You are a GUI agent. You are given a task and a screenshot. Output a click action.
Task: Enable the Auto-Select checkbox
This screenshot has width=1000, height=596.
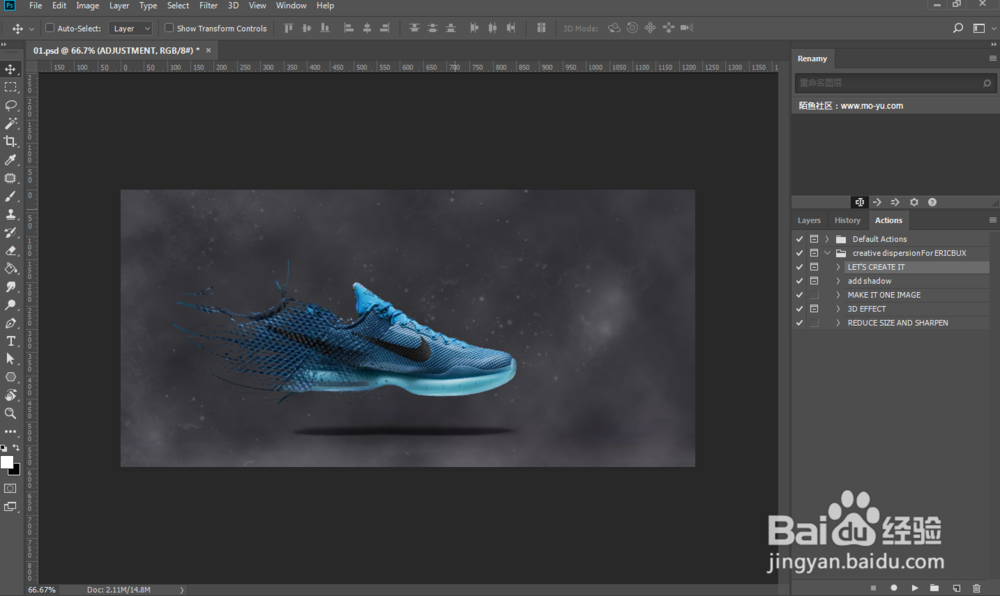[50, 28]
